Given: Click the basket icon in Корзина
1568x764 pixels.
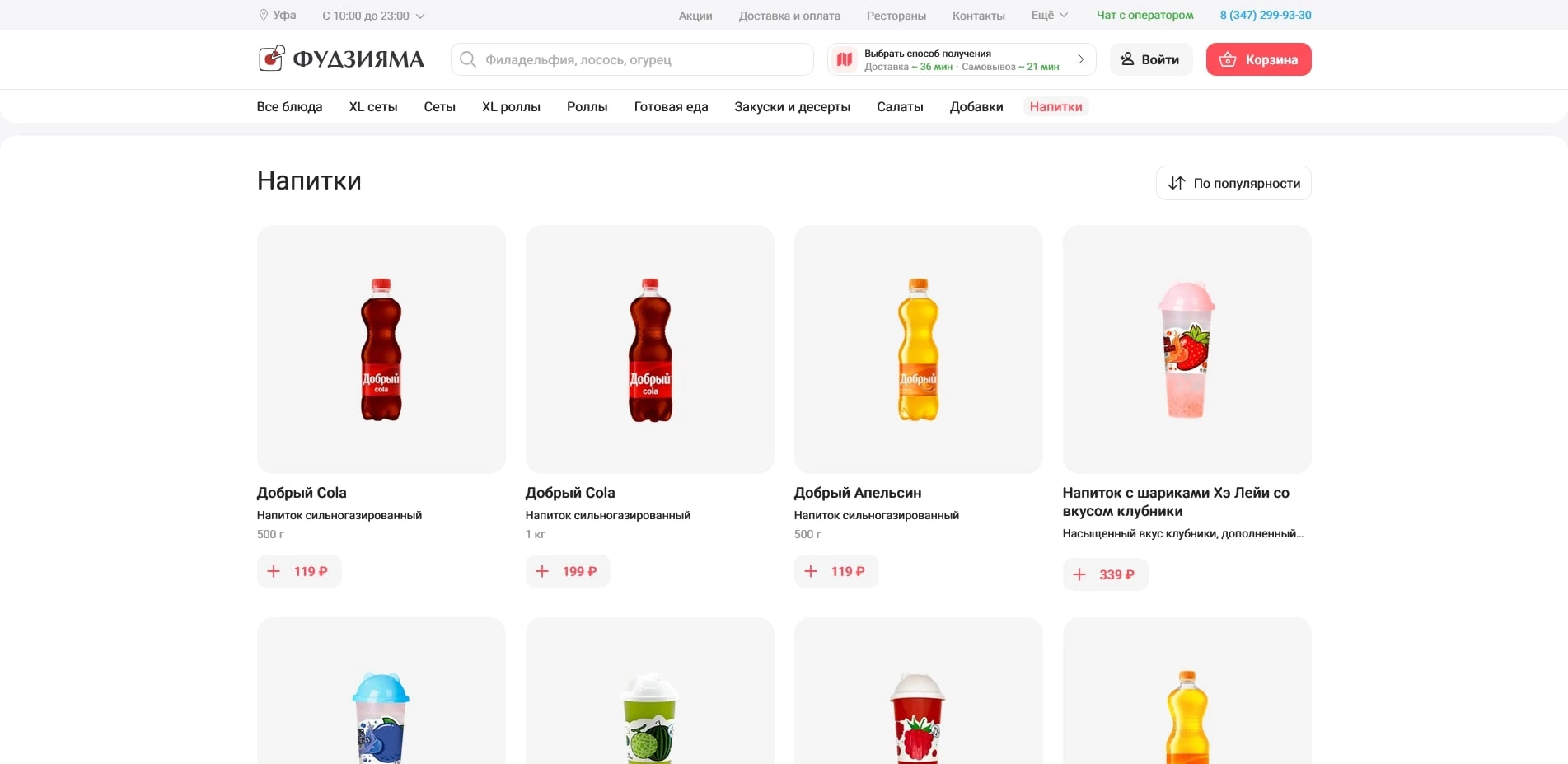Looking at the screenshot, I should point(1227,59).
